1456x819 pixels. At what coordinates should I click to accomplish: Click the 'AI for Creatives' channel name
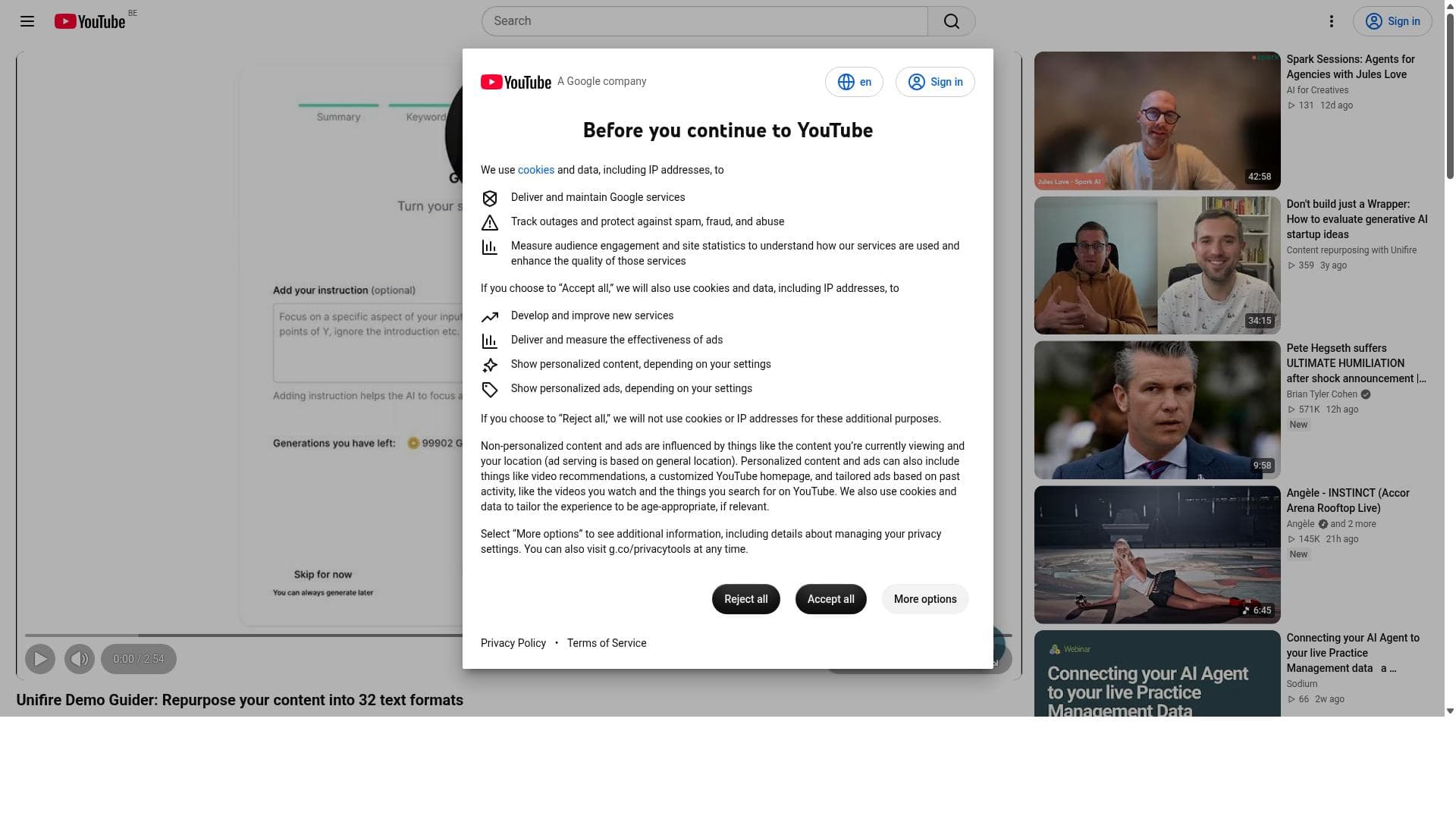1317,90
